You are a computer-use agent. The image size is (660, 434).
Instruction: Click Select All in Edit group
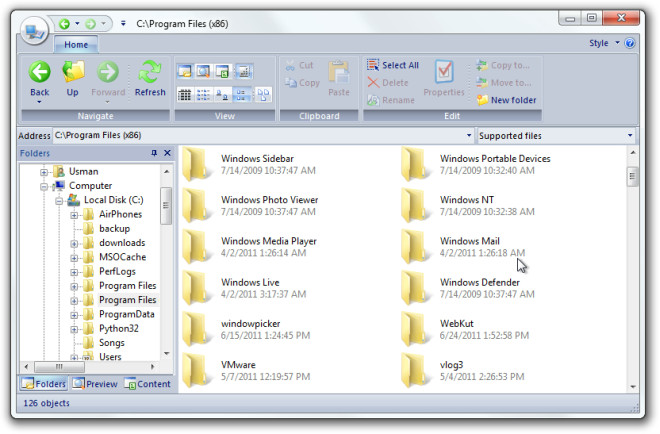point(393,65)
